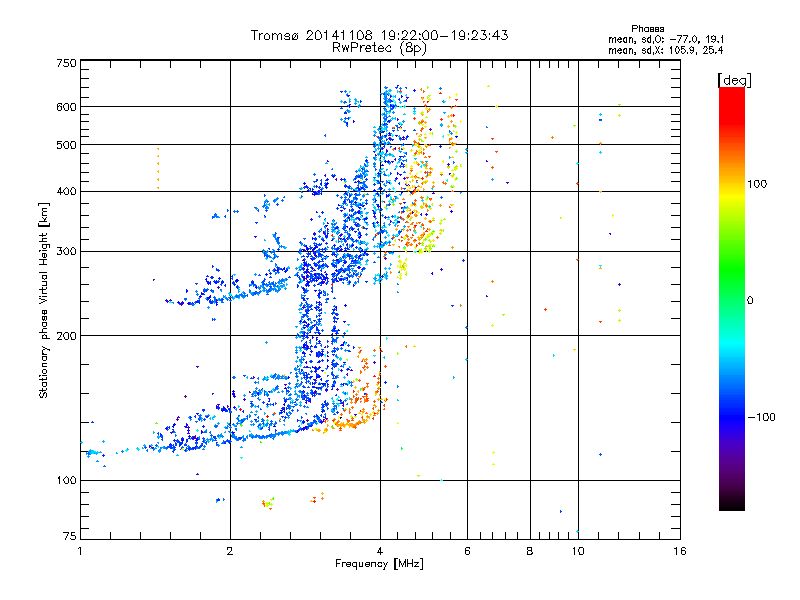The height and width of the screenshot is (600, 800).
Task: Click the y-axis '100' tick label
Action: click(66, 481)
